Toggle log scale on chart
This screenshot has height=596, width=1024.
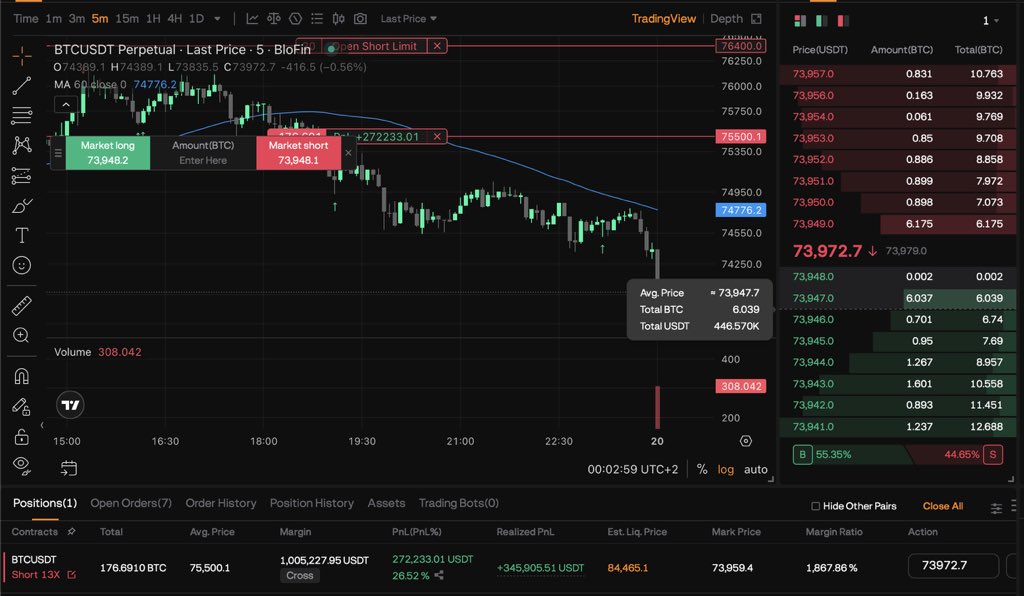726,469
